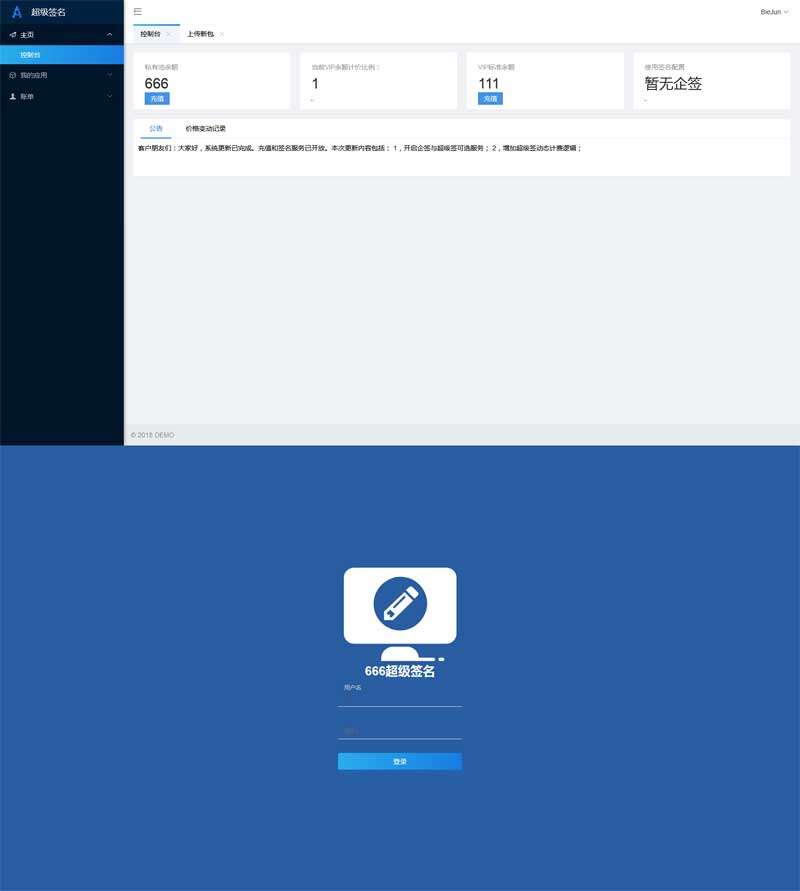The image size is (800, 891).
Task: Switch to the 上传新包 tab
Action: pyautogui.click(x=200, y=34)
